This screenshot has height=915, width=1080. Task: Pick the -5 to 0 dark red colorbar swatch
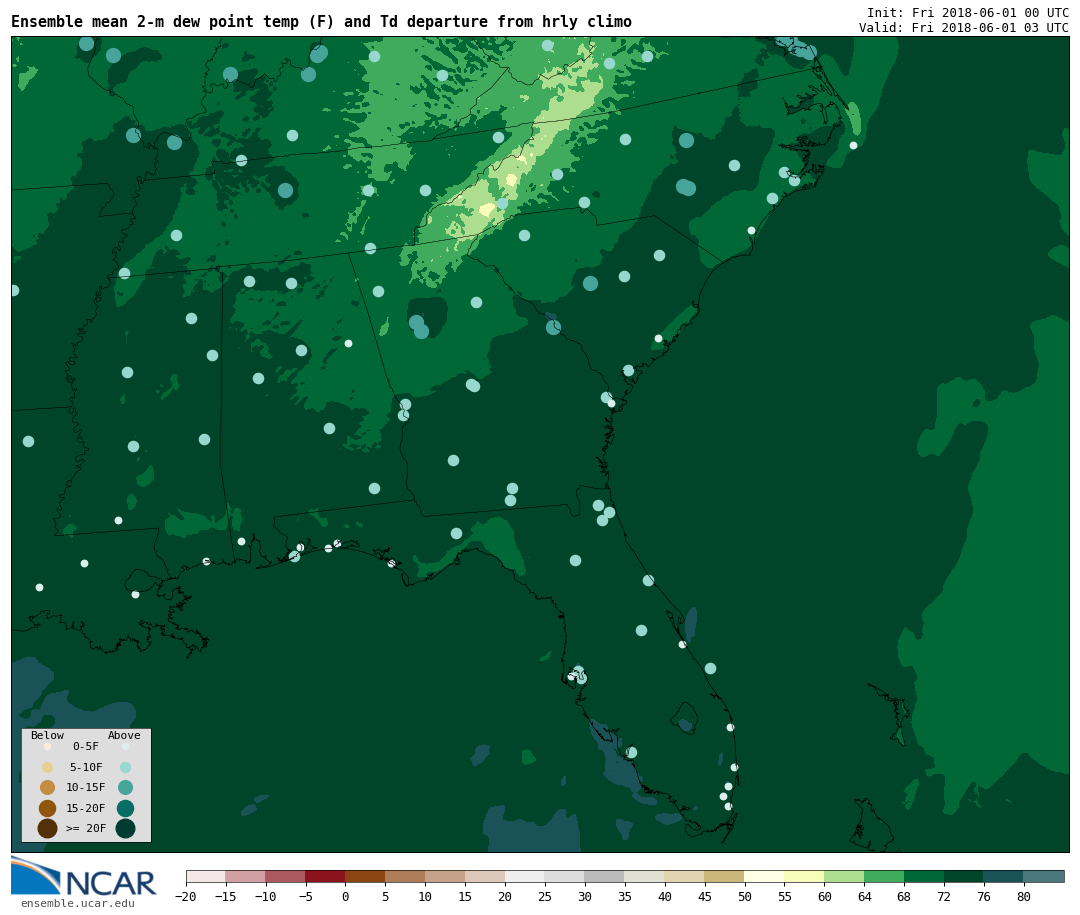point(325,876)
